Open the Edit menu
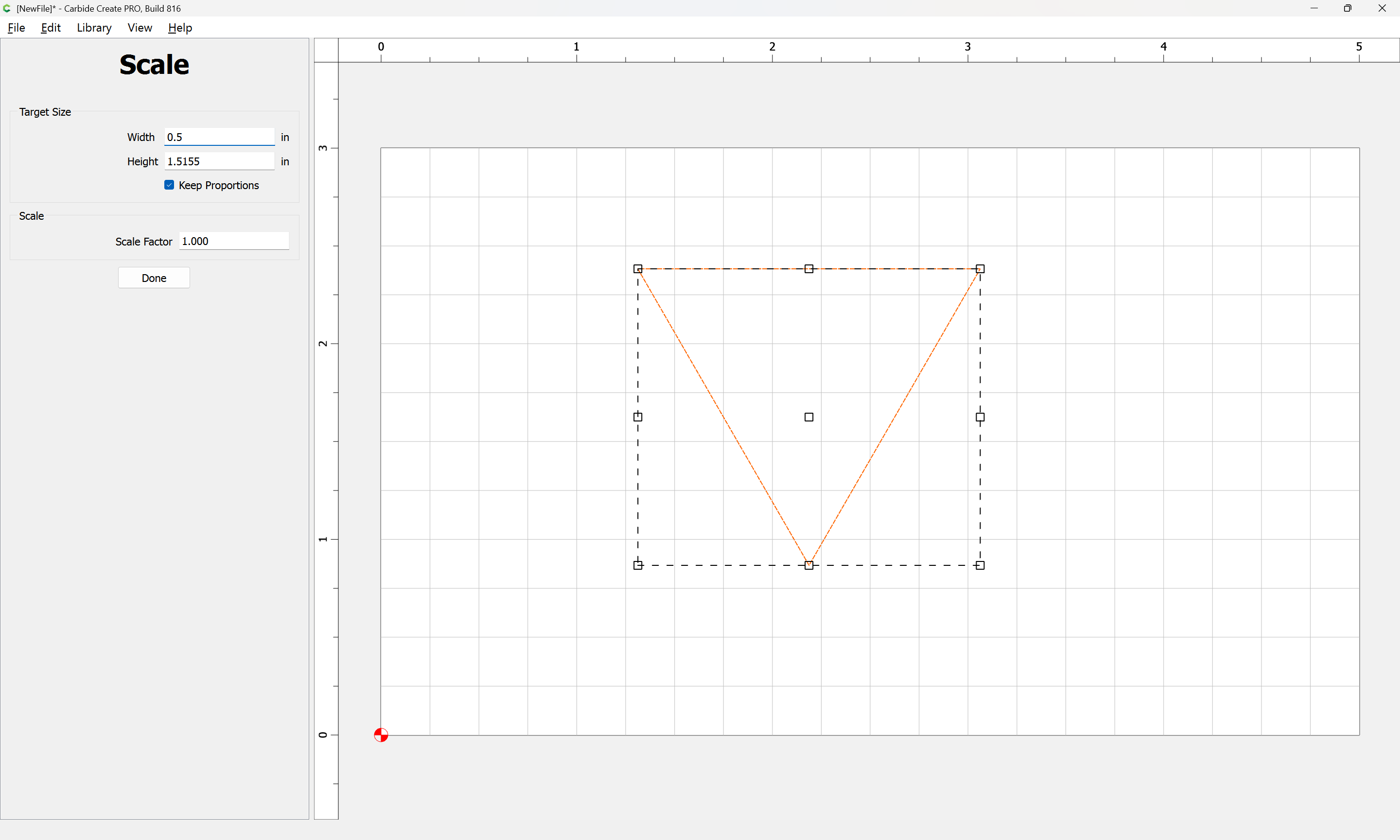 pyautogui.click(x=51, y=28)
